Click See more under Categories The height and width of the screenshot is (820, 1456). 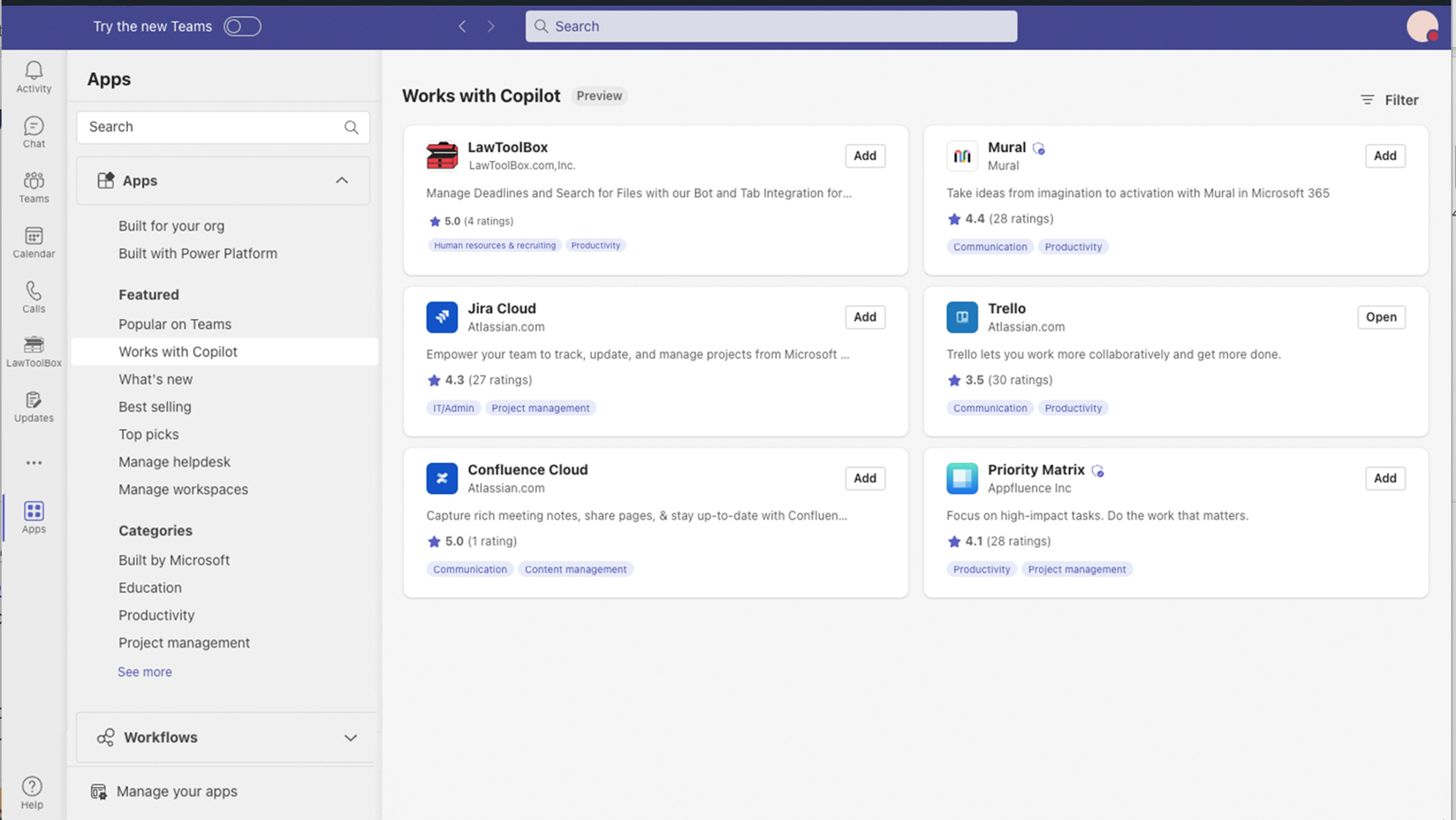145,671
